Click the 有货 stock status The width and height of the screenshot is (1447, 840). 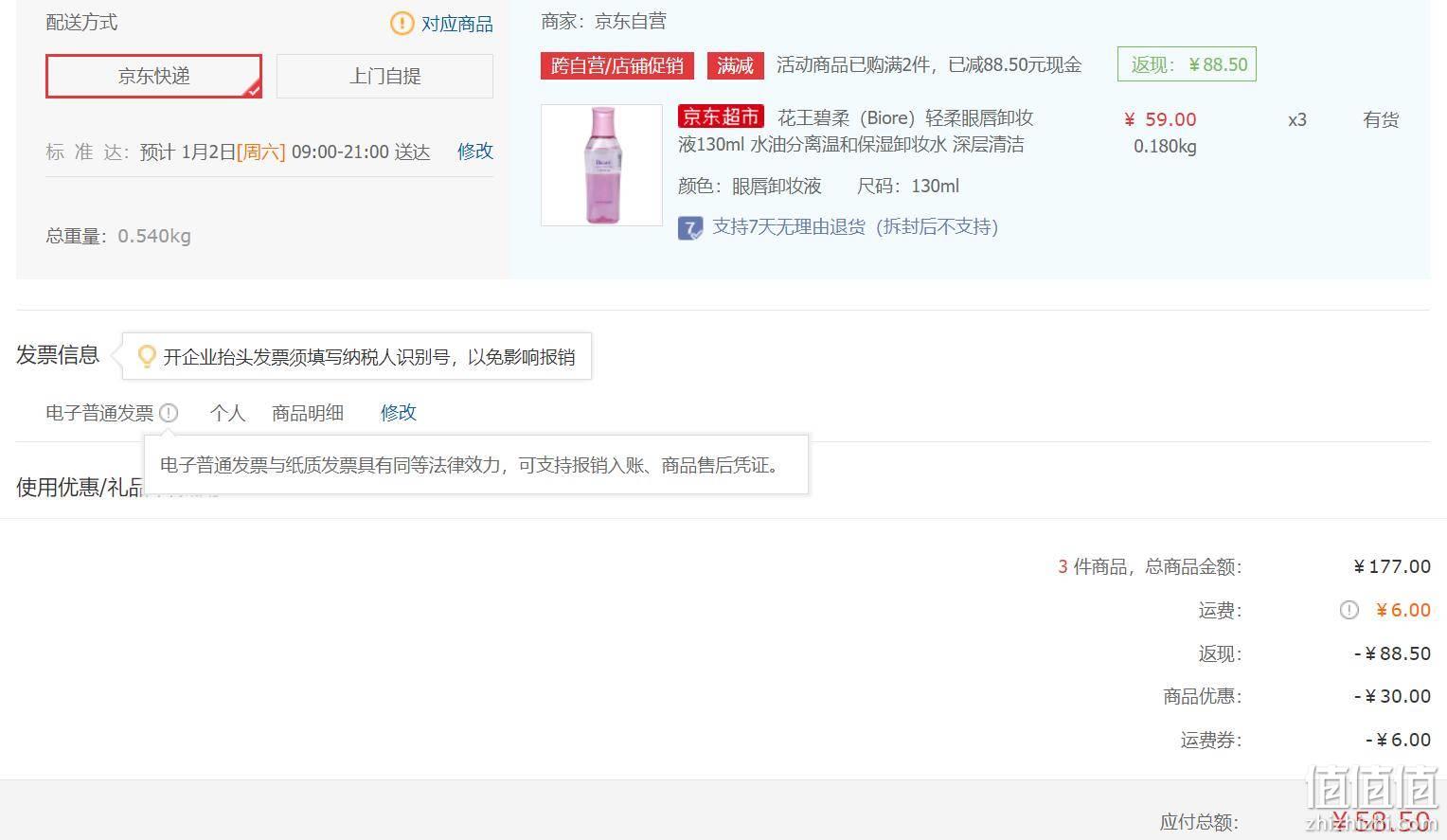tap(1381, 119)
